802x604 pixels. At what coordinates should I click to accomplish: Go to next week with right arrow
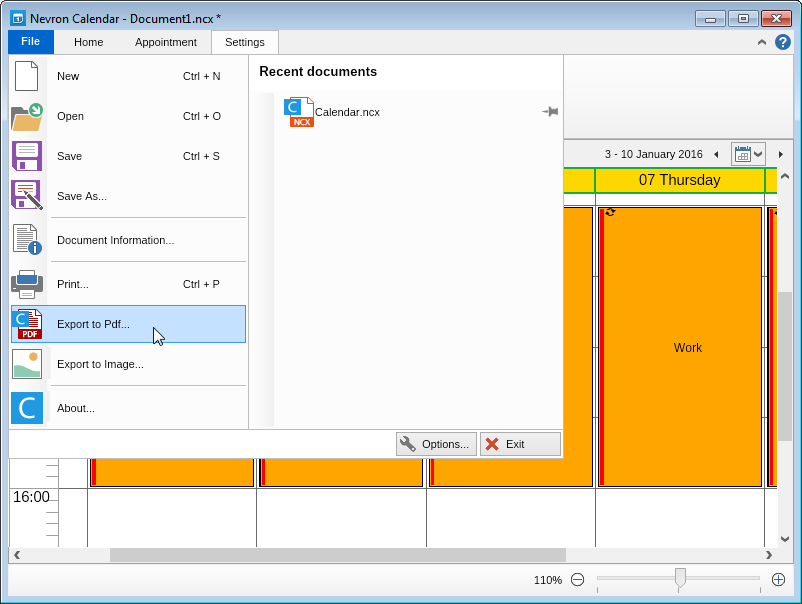(x=781, y=154)
